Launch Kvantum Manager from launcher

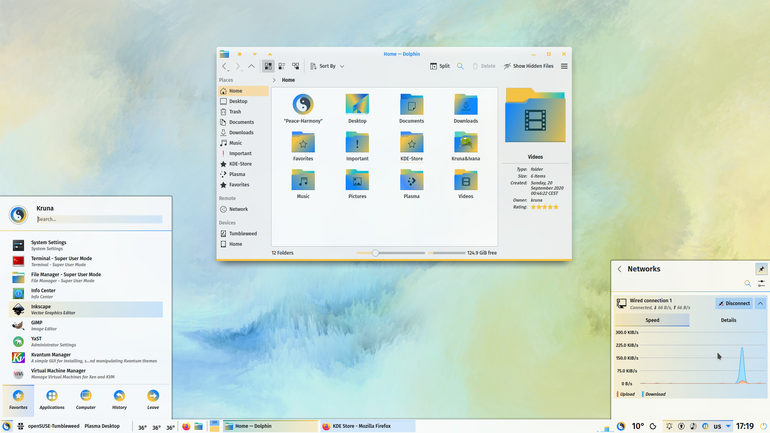[86, 357]
